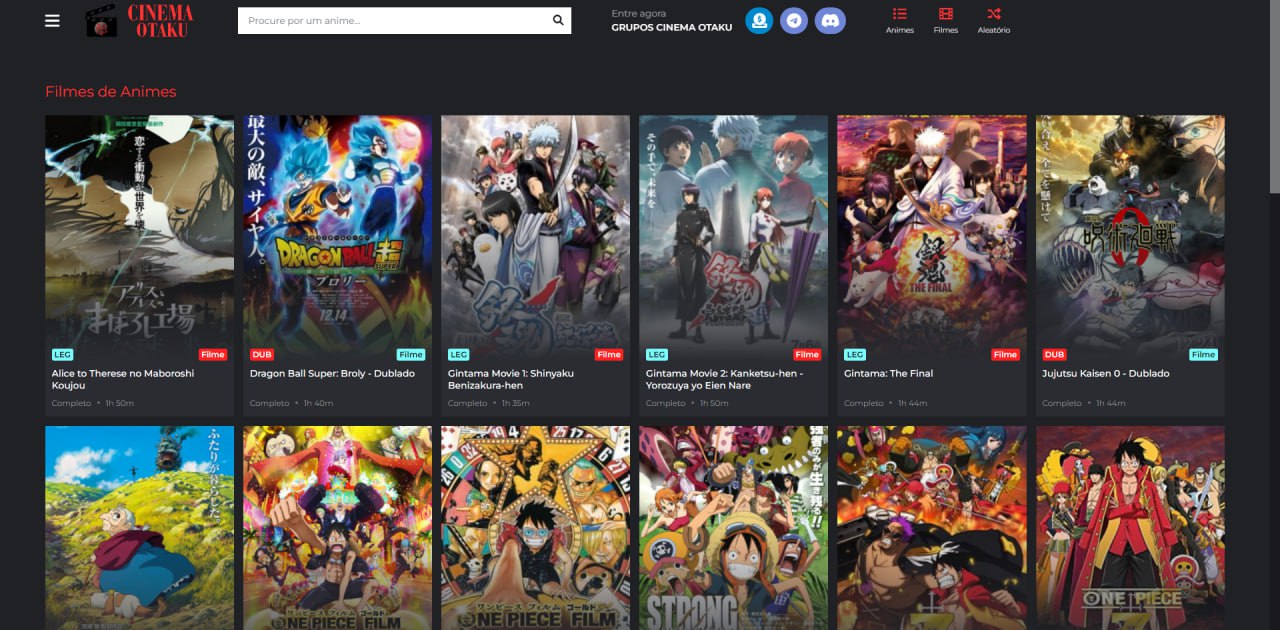Click DUB badge on Dragon Ball Super Broly
1280x630 pixels.
point(261,354)
